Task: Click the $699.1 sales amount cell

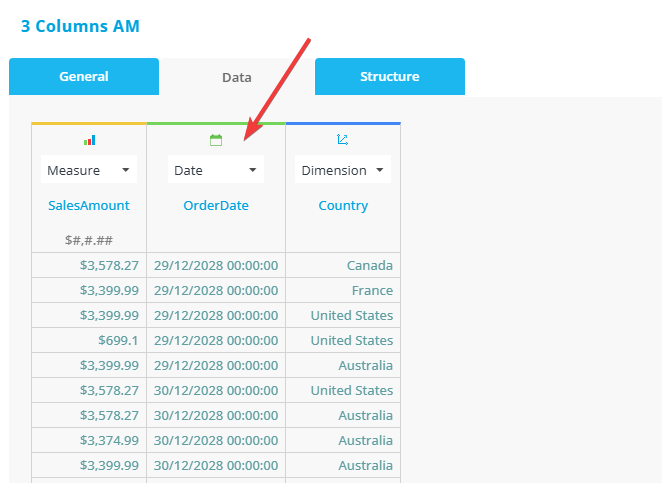Action: coord(118,341)
